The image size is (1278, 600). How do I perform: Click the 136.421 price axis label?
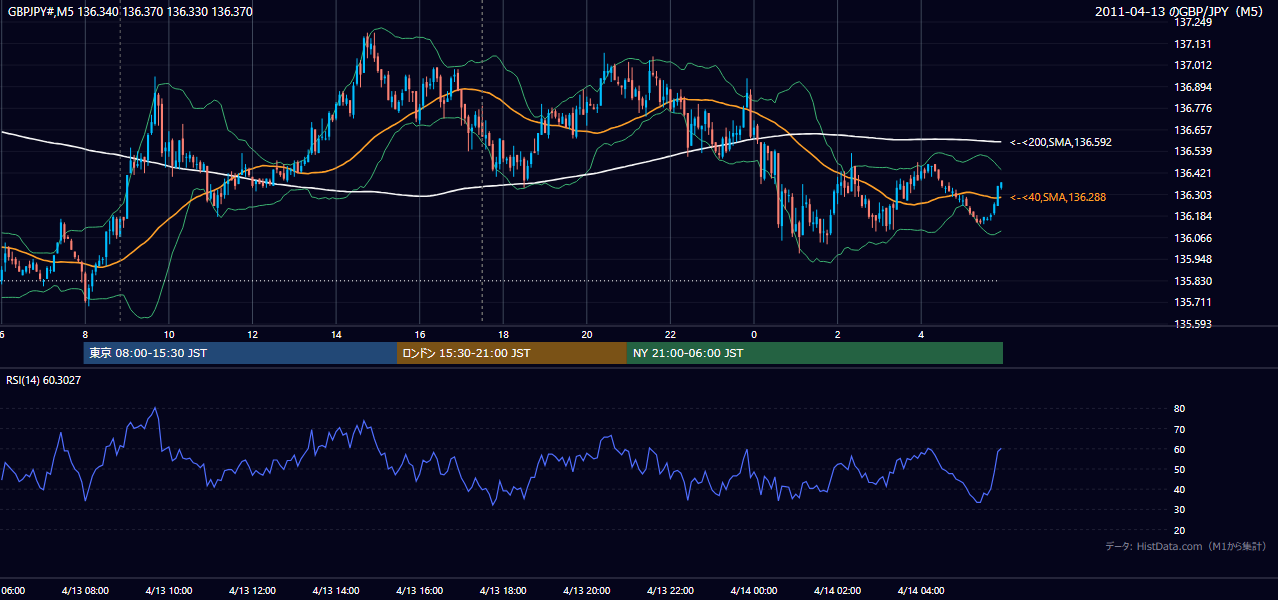[1193, 173]
